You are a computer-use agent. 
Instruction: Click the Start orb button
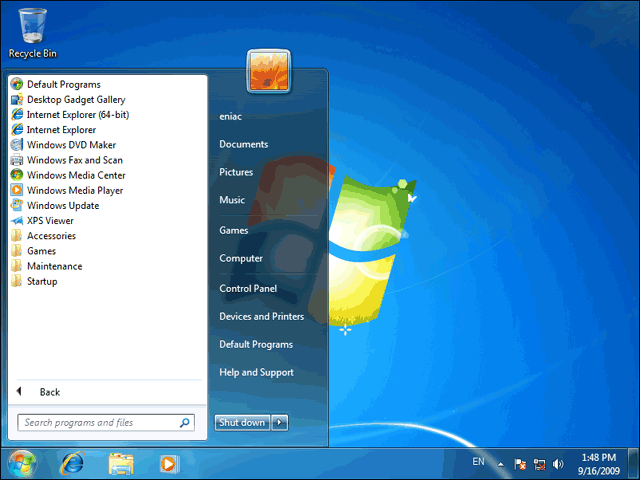pos(22,464)
